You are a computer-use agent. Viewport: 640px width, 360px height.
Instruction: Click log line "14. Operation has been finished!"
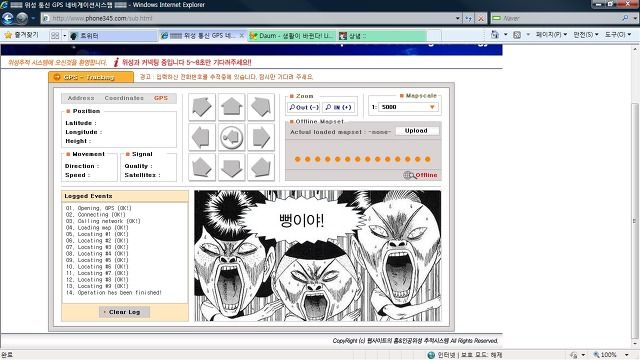(113, 293)
